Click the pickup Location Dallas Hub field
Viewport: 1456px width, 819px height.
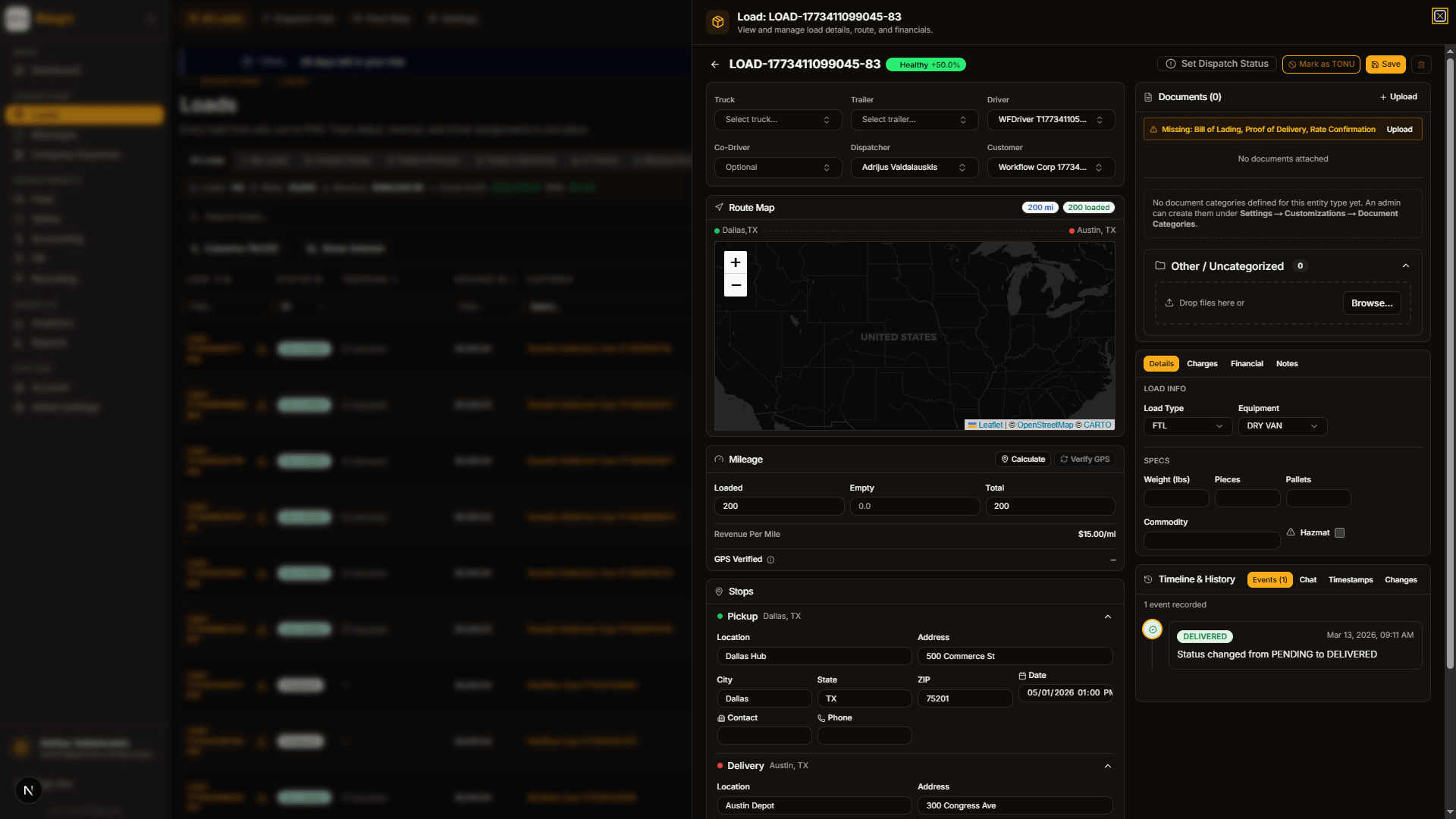coord(814,657)
